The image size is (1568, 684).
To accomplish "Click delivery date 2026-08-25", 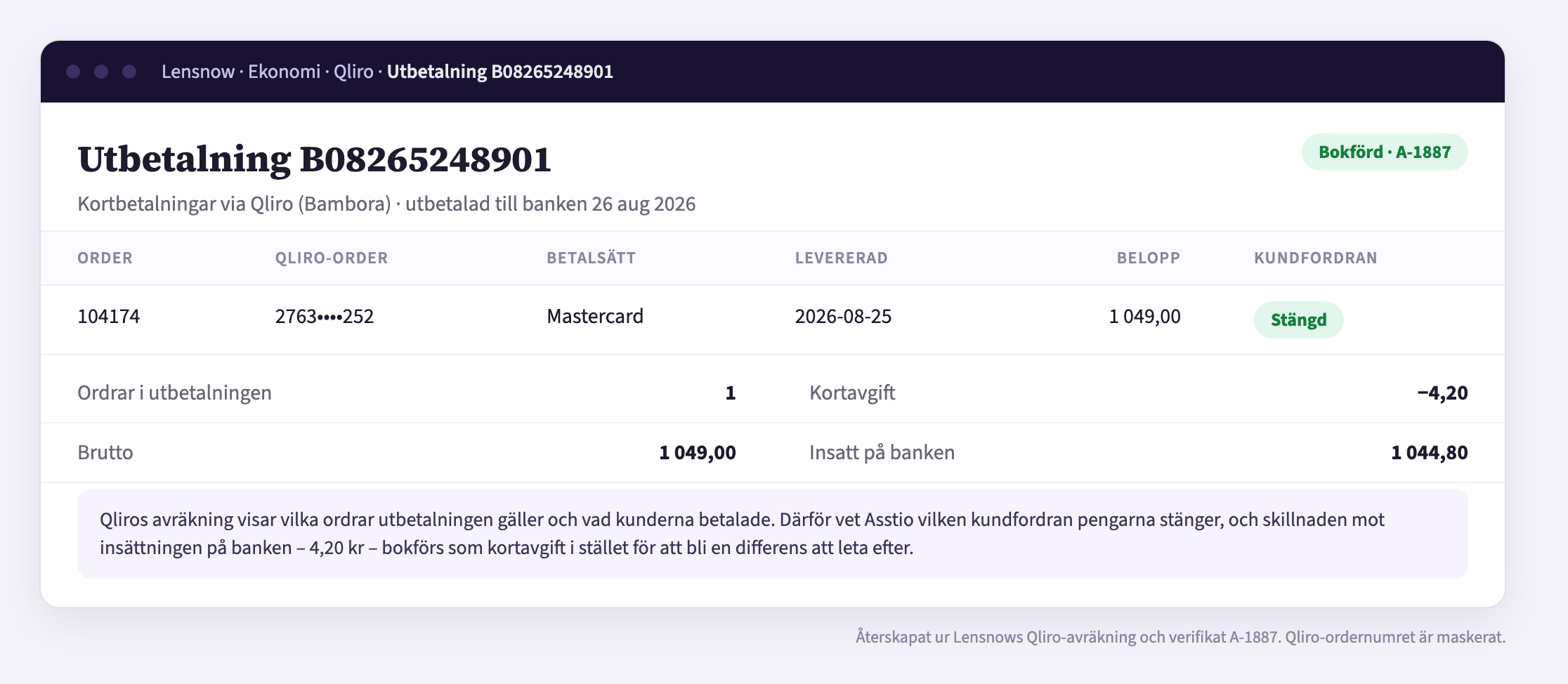I will (x=843, y=316).
